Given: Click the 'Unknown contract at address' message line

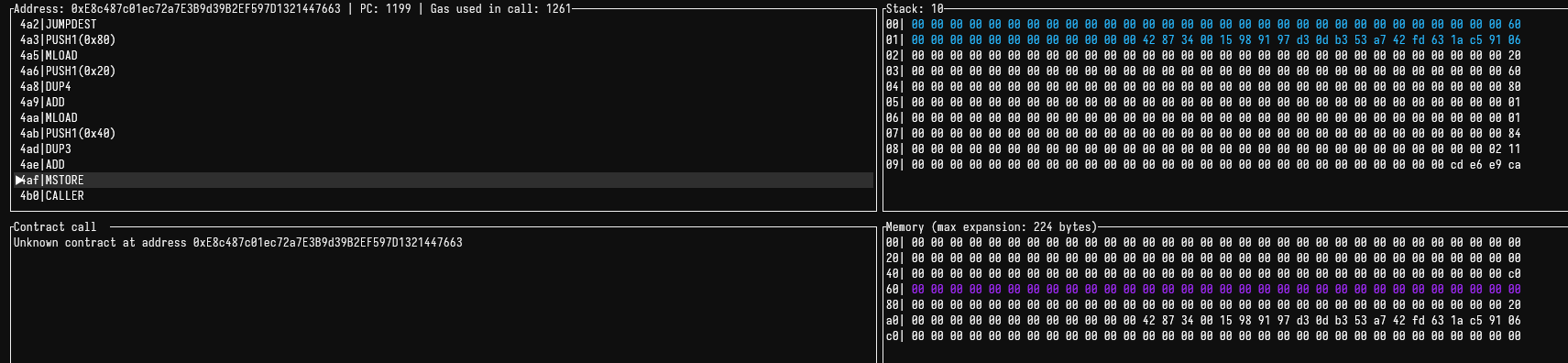Looking at the screenshot, I should (237, 243).
